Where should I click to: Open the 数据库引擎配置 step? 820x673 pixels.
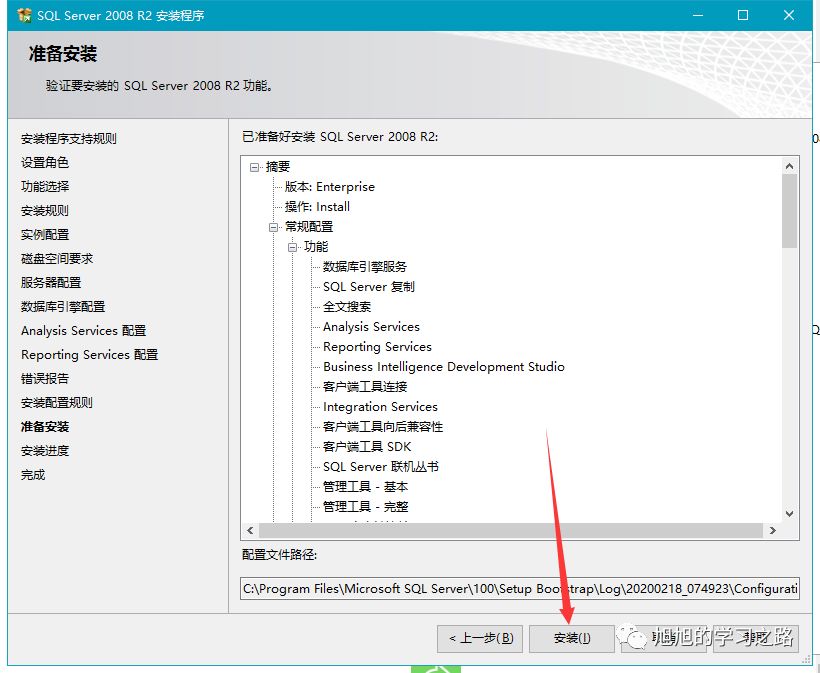coord(62,306)
